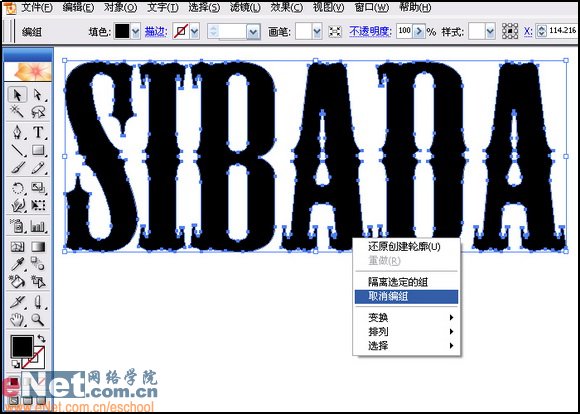Open the 画笔 brush dropdown arrow
The height and width of the screenshot is (414, 580).
[317, 32]
